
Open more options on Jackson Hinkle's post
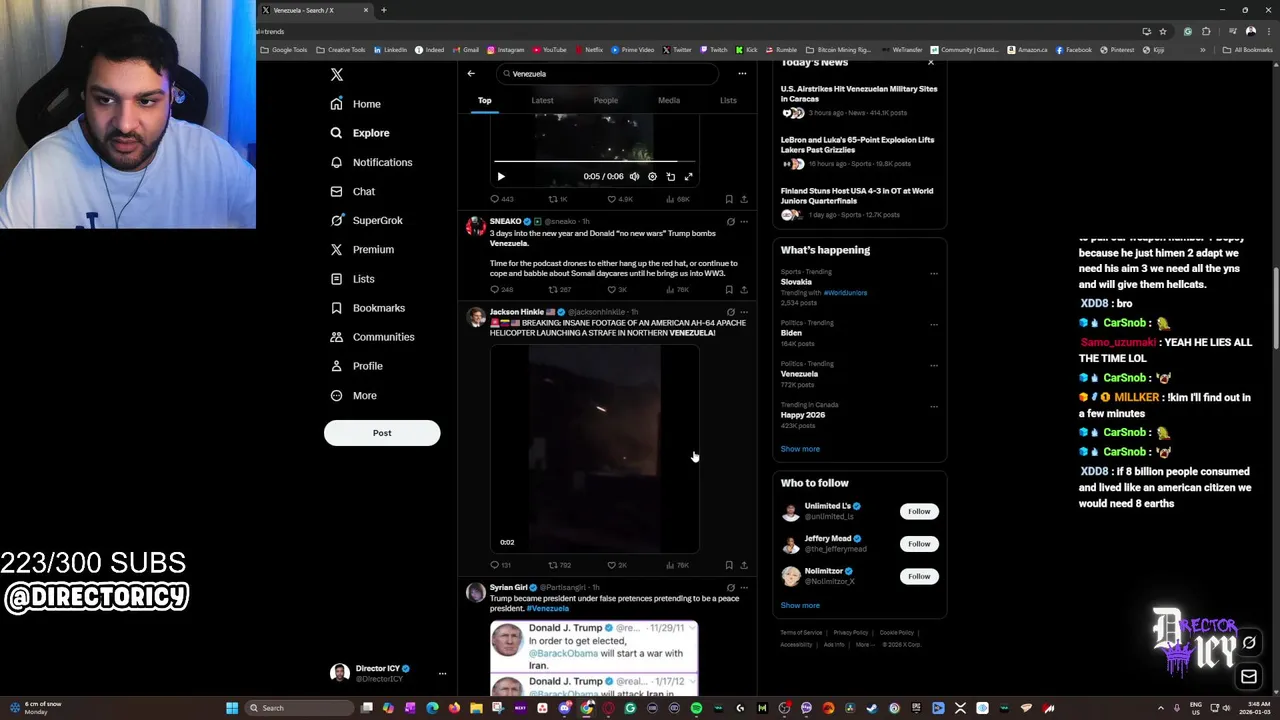743,312
